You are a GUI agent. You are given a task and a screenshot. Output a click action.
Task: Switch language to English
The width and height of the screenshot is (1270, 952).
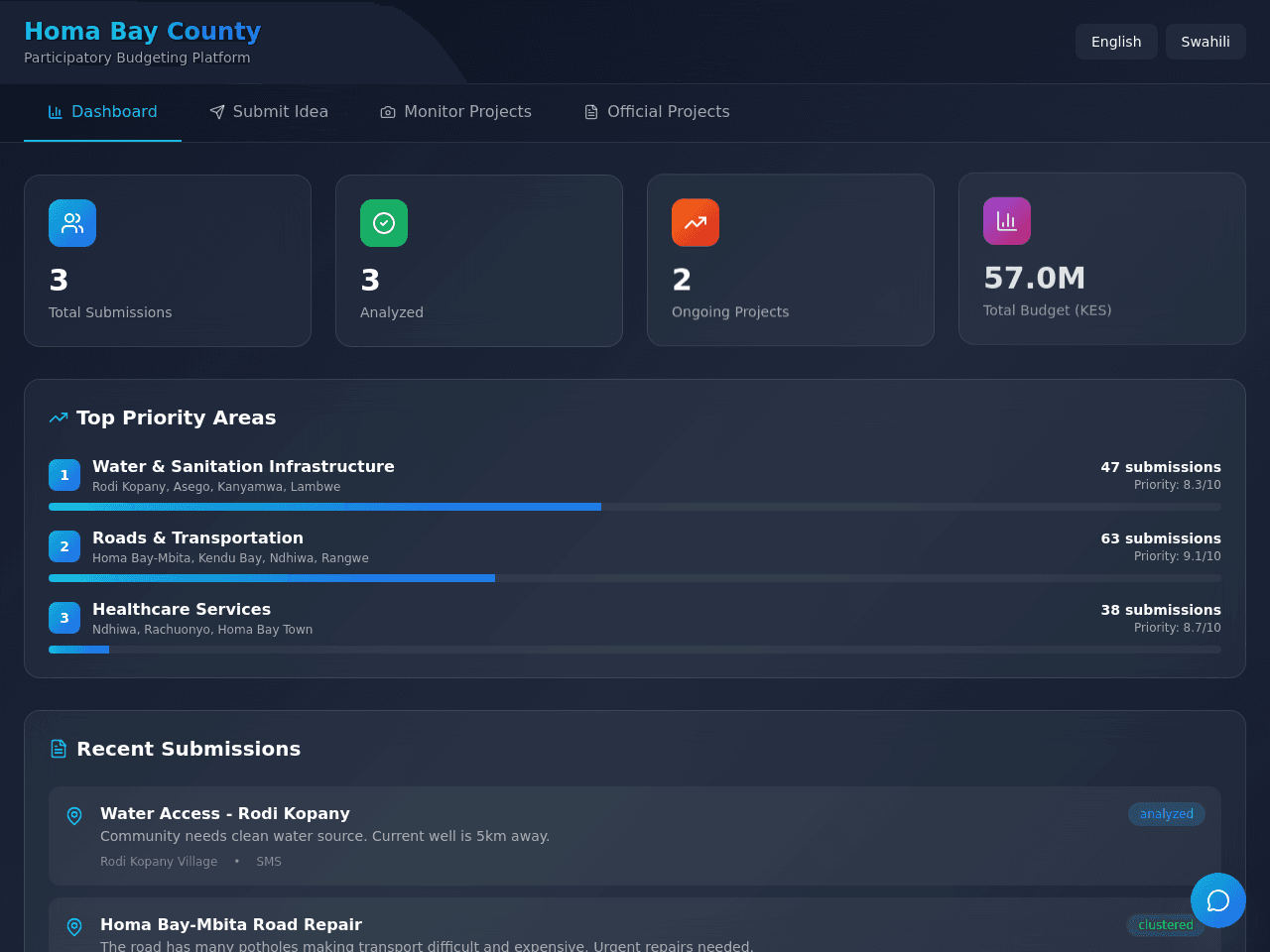tap(1116, 42)
